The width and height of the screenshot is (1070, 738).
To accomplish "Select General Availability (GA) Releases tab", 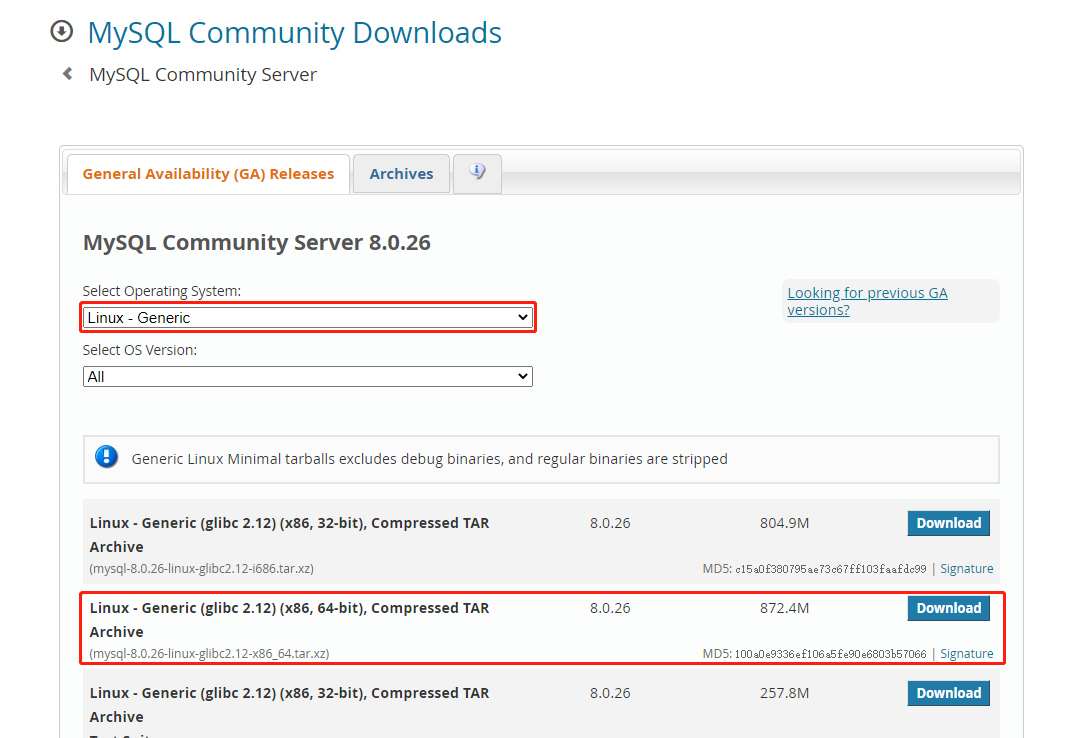I will [208, 174].
